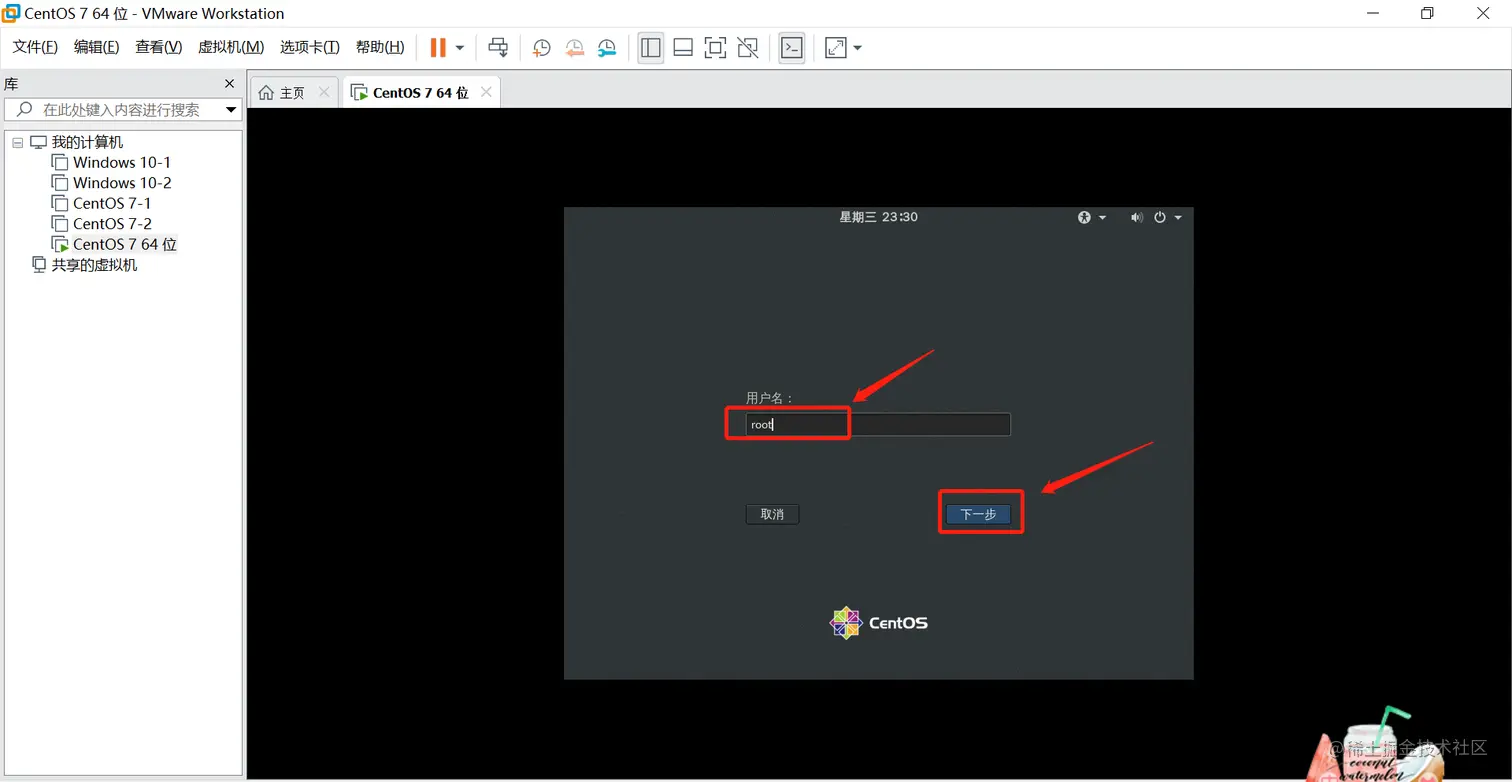The image size is (1512, 782).
Task: Switch to Unity mode icon in toolbar
Action: pos(748,47)
